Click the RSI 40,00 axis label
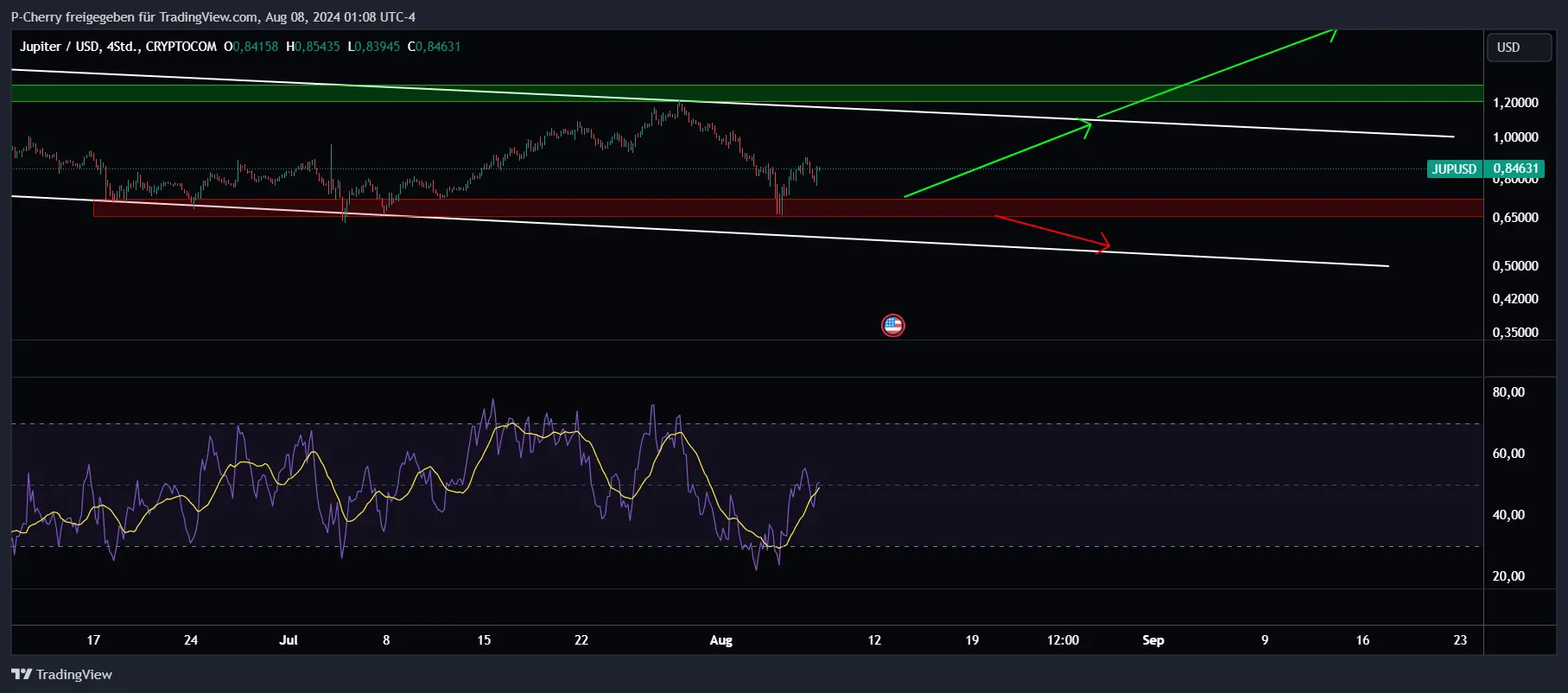This screenshot has height=693, width=1568. 1508,515
